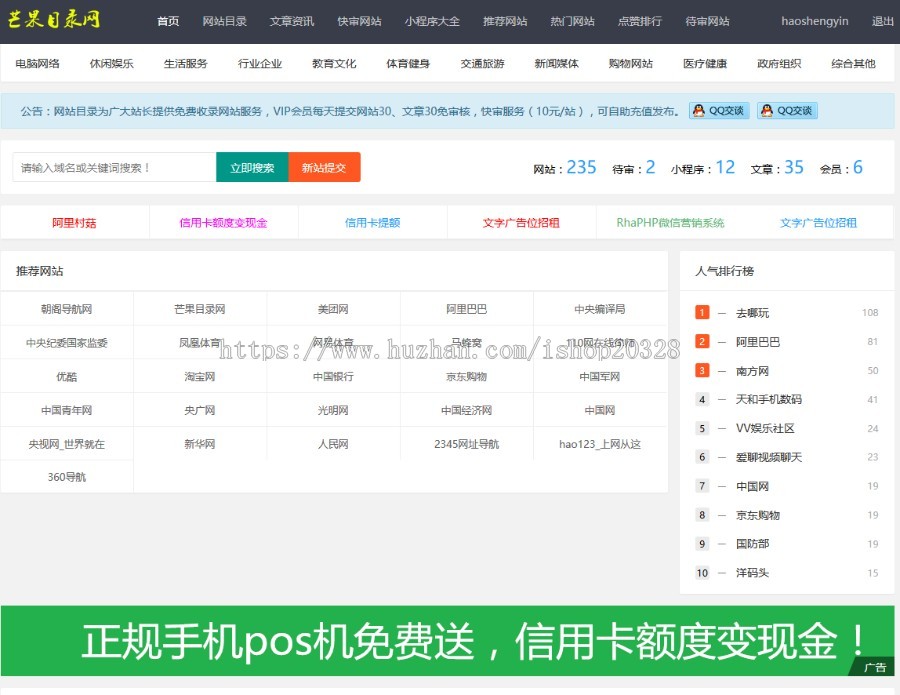The height and width of the screenshot is (695, 900).
Task: Open the 信用卡提额 ad link
Action: coord(372,223)
